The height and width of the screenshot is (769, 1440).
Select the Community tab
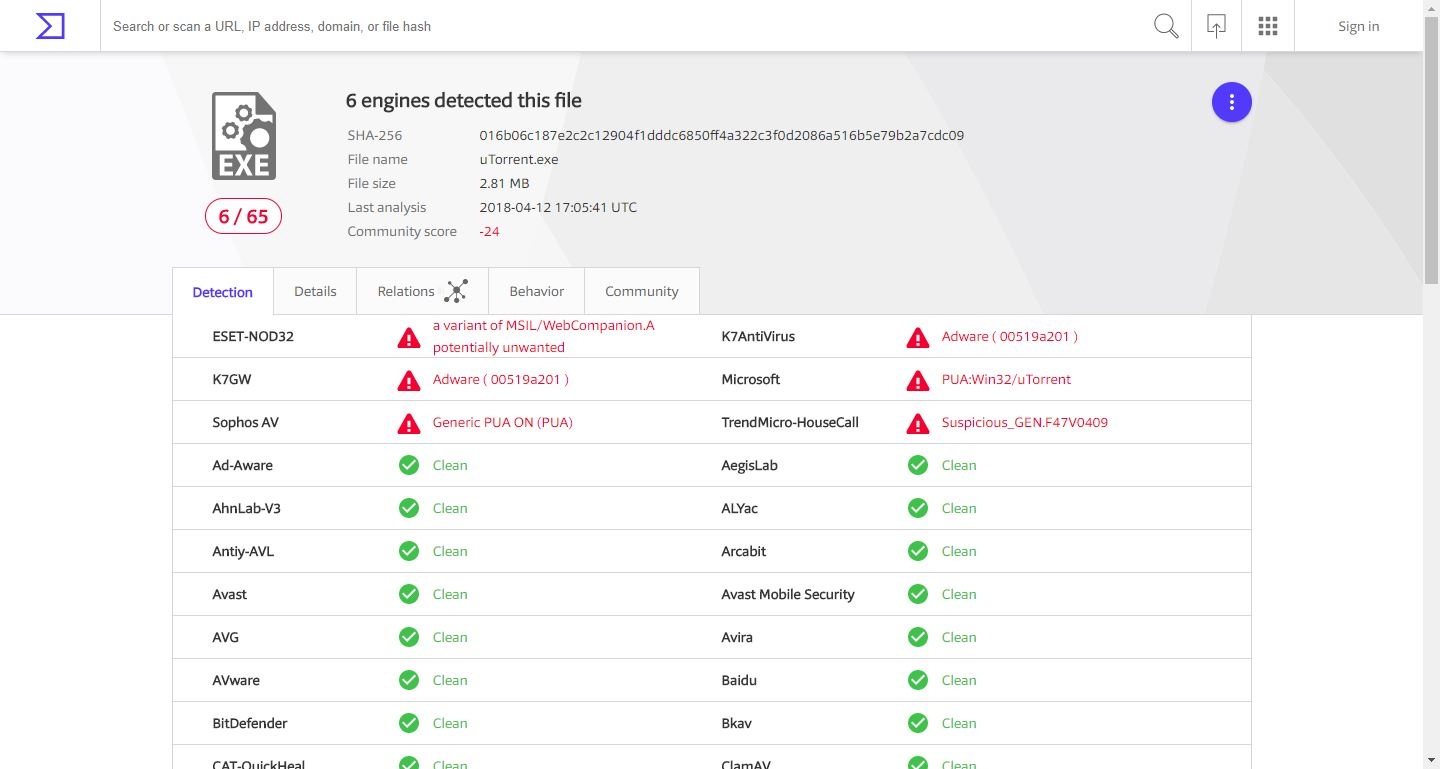[x=641, y=291]
